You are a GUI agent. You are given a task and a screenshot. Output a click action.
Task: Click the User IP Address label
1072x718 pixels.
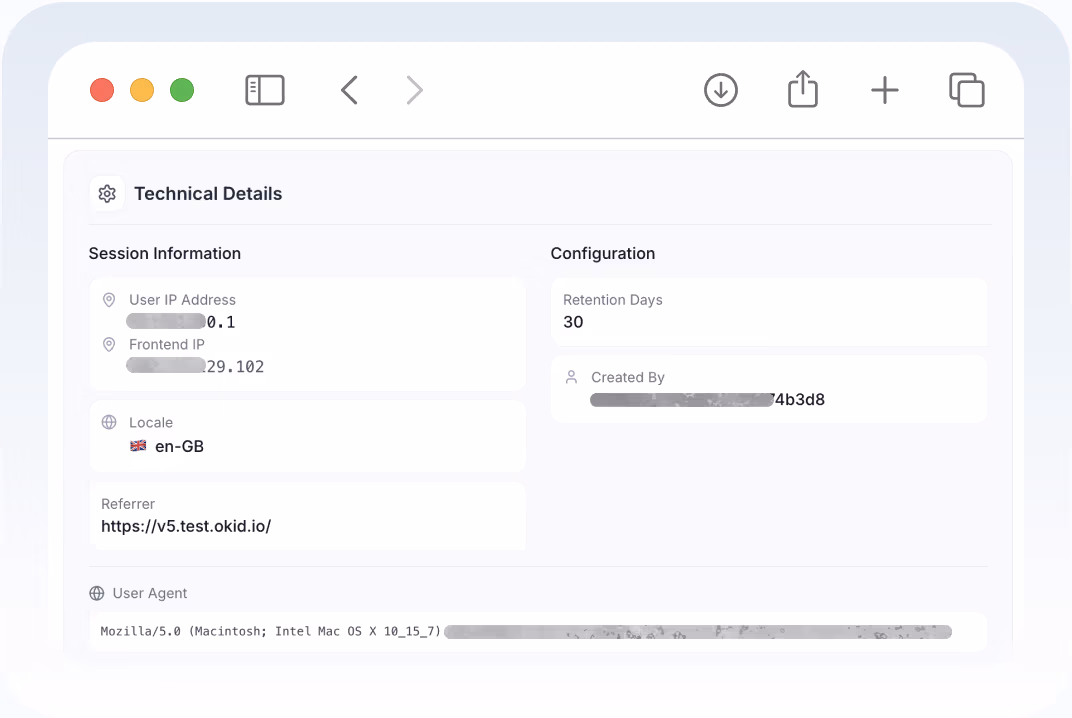(183, 300)
